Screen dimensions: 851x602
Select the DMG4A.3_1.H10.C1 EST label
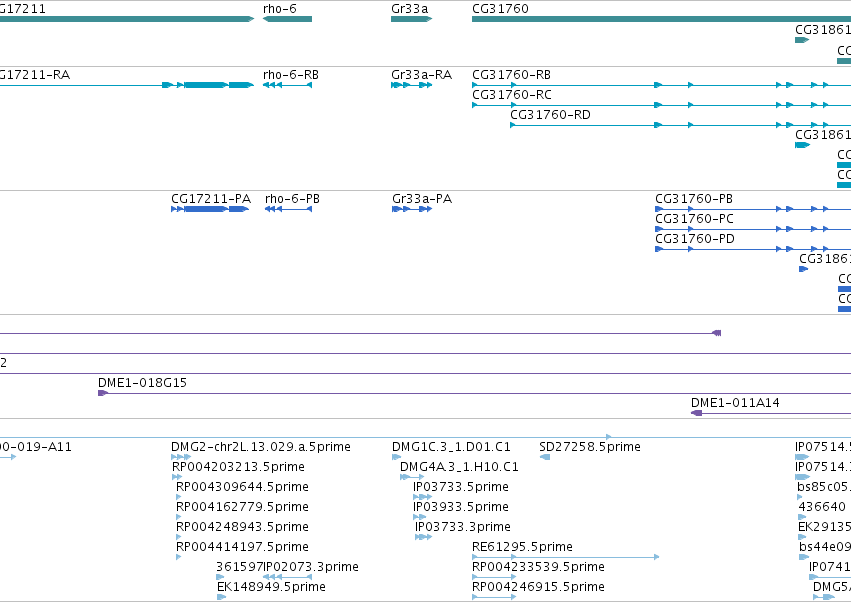coord(459,467)
